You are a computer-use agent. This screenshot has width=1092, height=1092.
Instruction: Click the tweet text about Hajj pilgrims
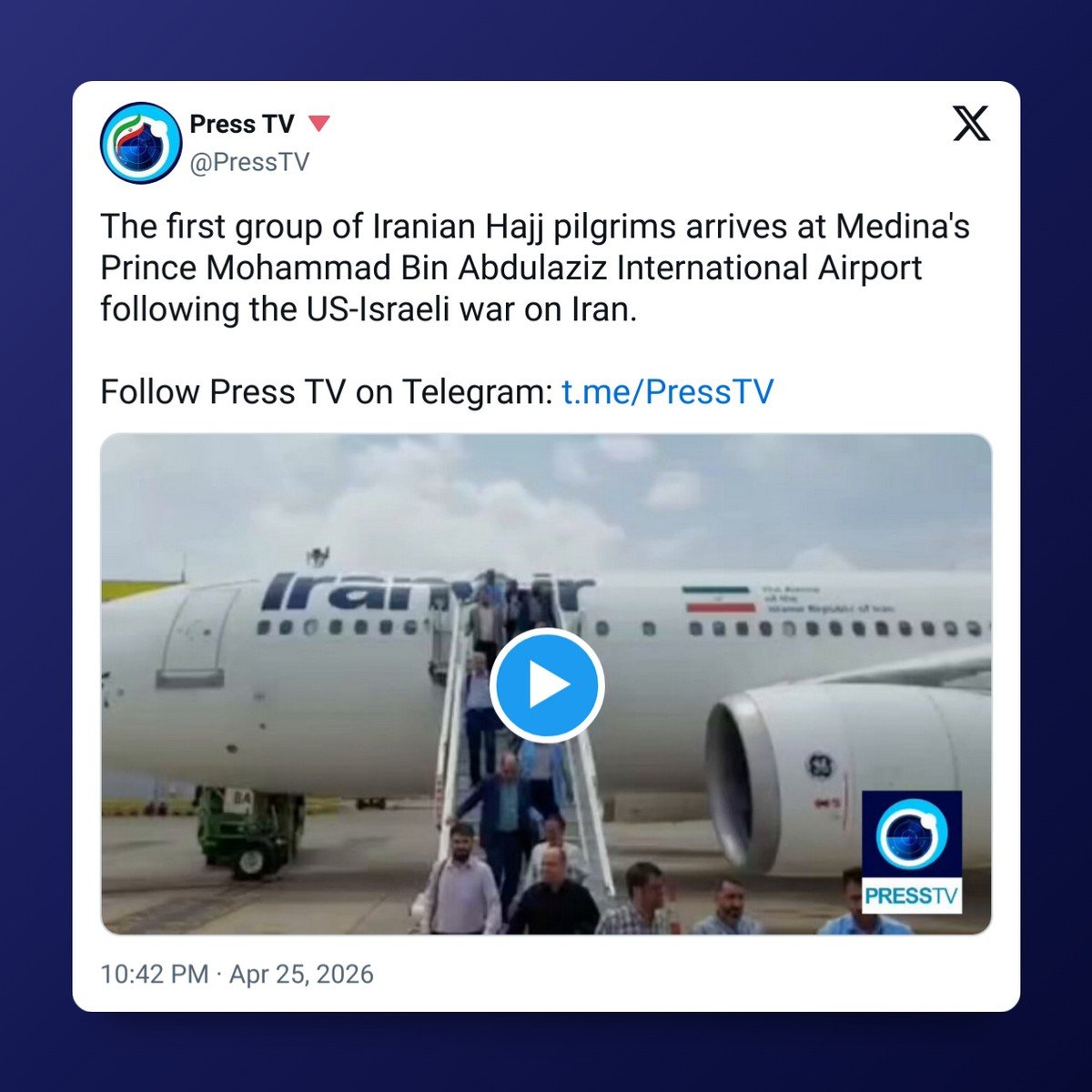pos(535,268)
